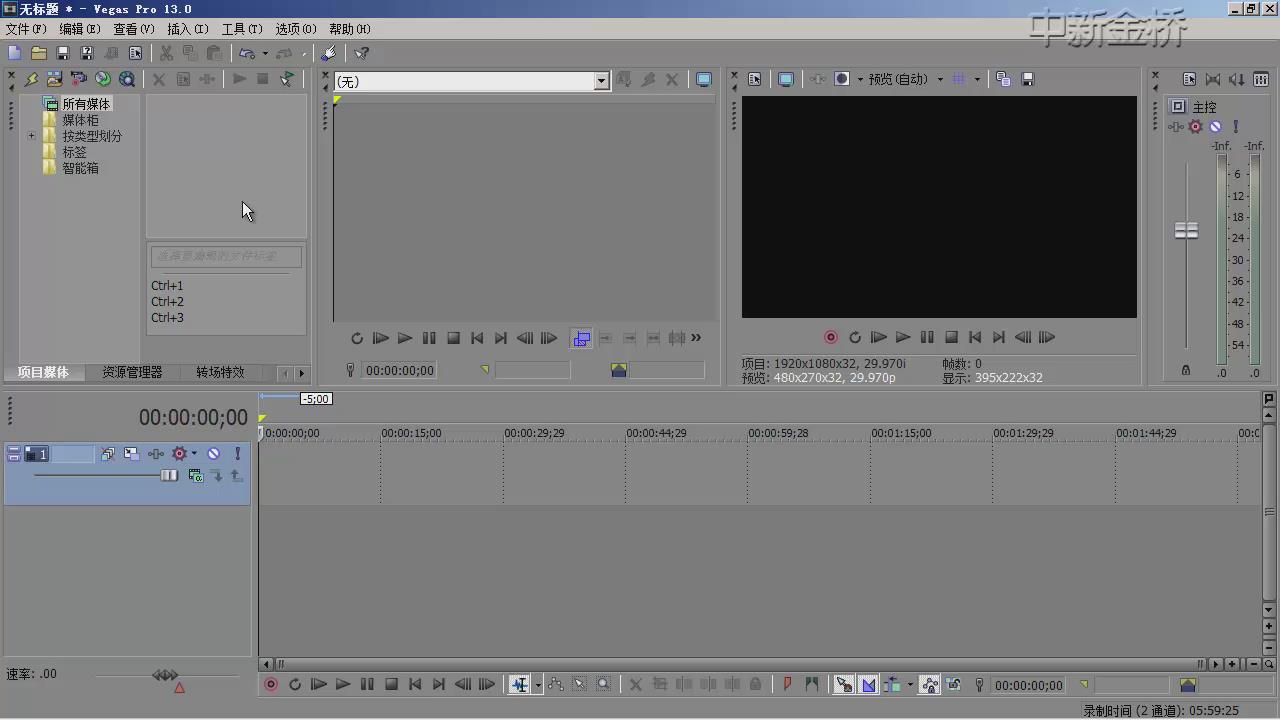Image resolution: width=1280 pixels, height=720 pixels.
Task: Open the split screen view dropdown arrow
Action: (x=860, y=79)
